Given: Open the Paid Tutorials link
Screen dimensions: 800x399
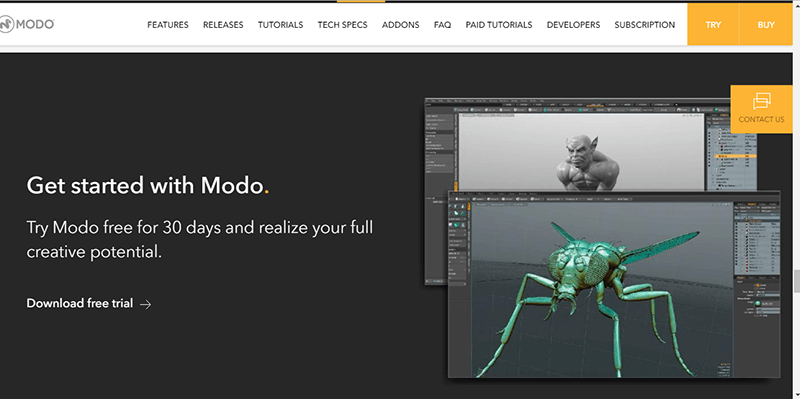Looking at the screenshot, I should [498, 24].
